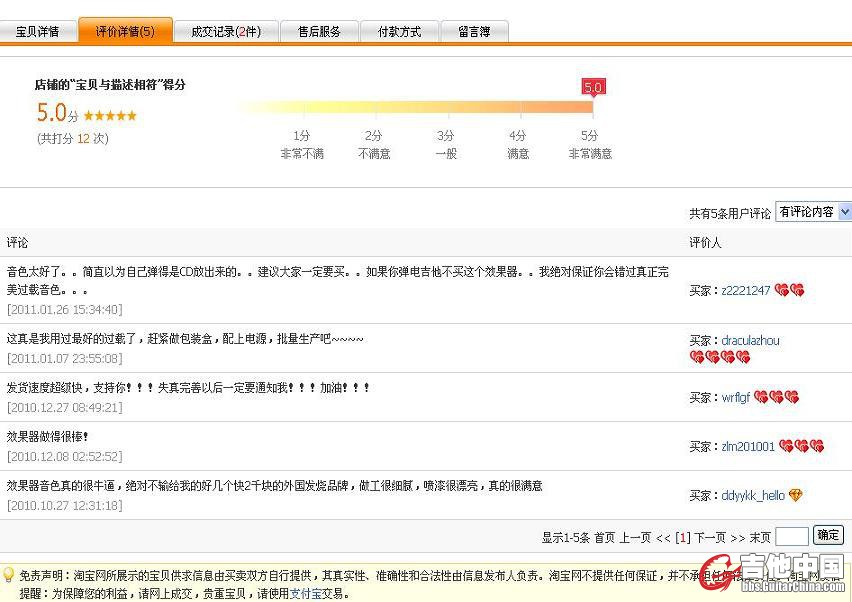
Task: Click the 下一页 pagination link
Action: (x=710, y=538)
